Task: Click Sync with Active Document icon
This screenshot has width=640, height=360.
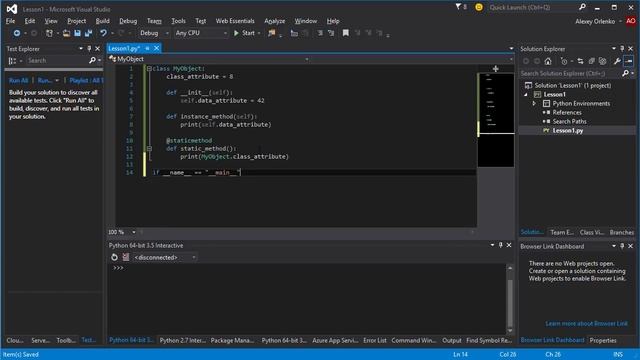Action: [x=580, y=61]
